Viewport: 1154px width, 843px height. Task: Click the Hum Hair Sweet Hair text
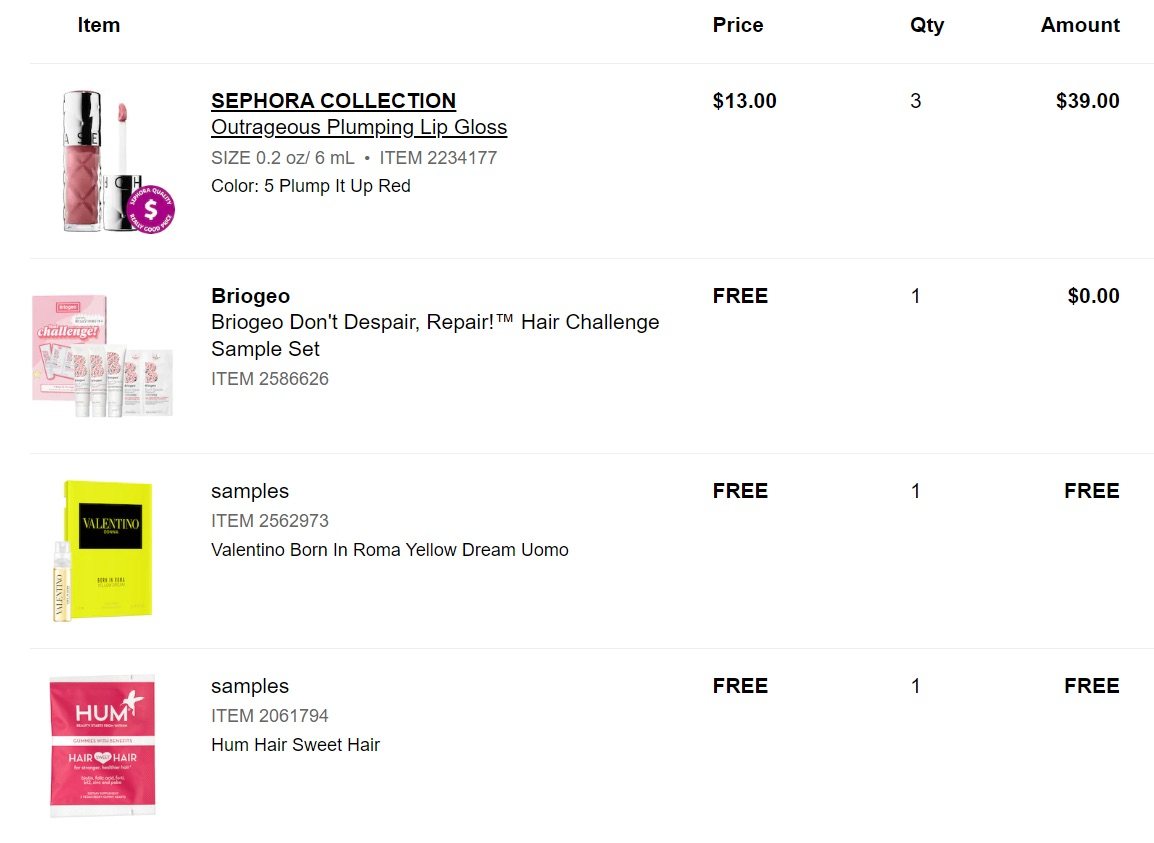pos(295,745)
